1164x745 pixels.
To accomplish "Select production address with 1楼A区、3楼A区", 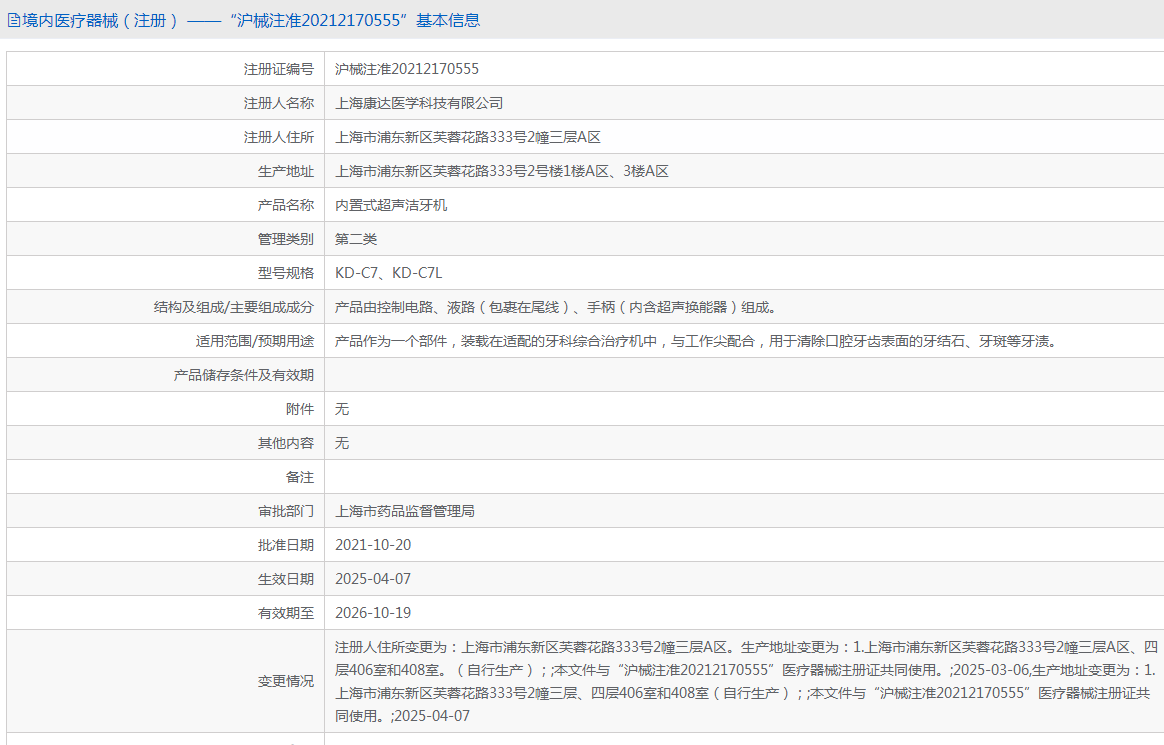I will tap(502, 171).
